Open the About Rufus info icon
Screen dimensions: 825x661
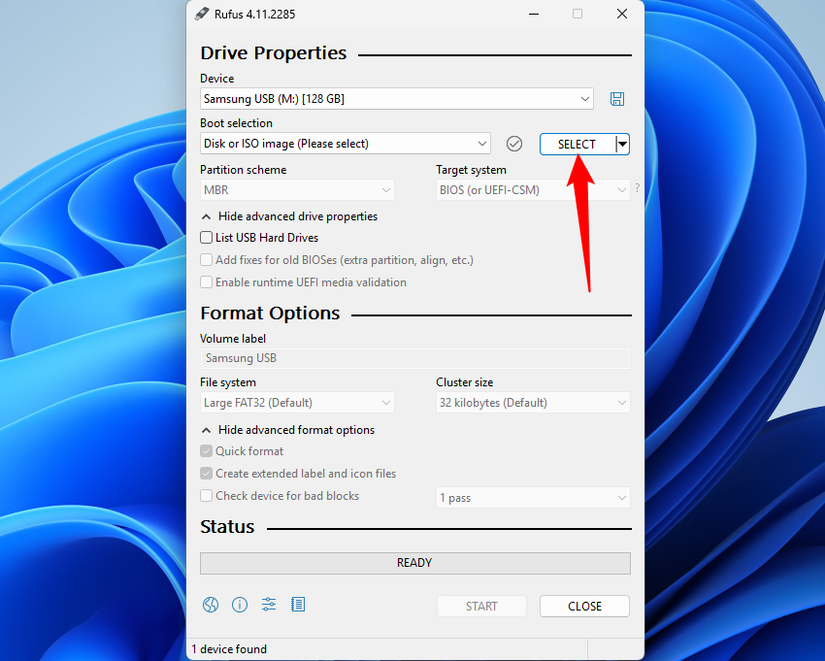pos(239,604)
